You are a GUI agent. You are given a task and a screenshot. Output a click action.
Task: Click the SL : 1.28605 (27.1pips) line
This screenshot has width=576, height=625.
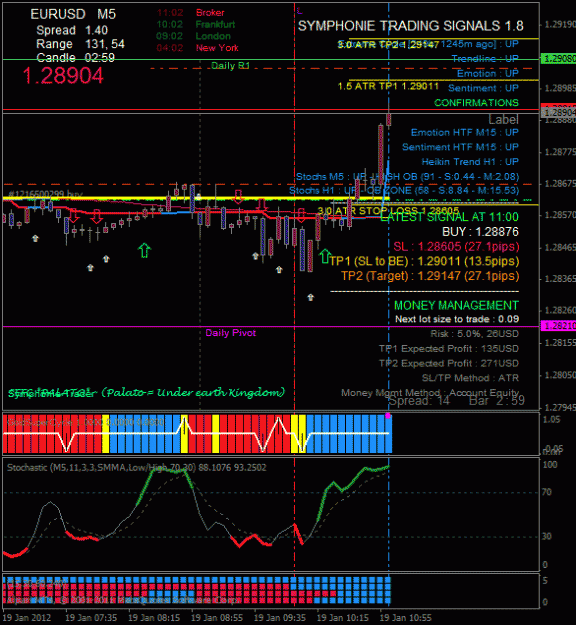point(456,246)
